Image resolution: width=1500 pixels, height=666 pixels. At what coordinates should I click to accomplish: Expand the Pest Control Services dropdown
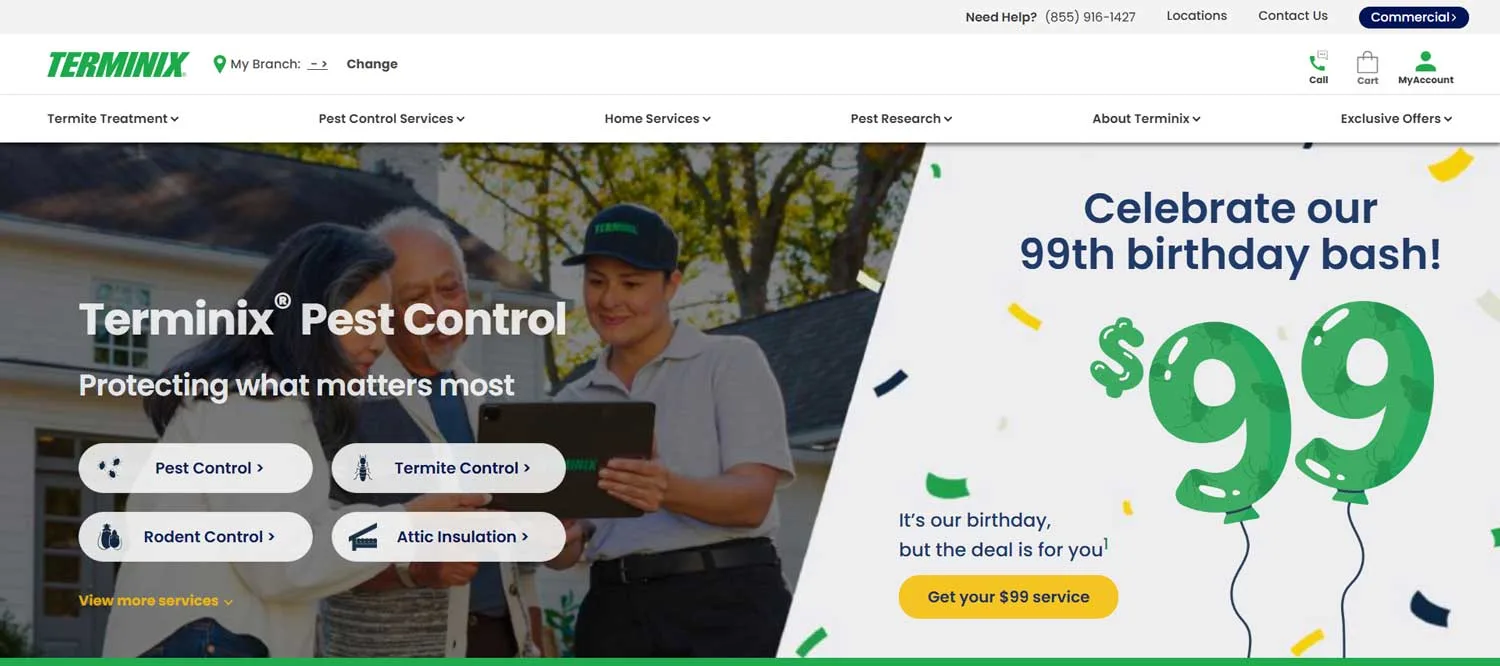point(392,118)
